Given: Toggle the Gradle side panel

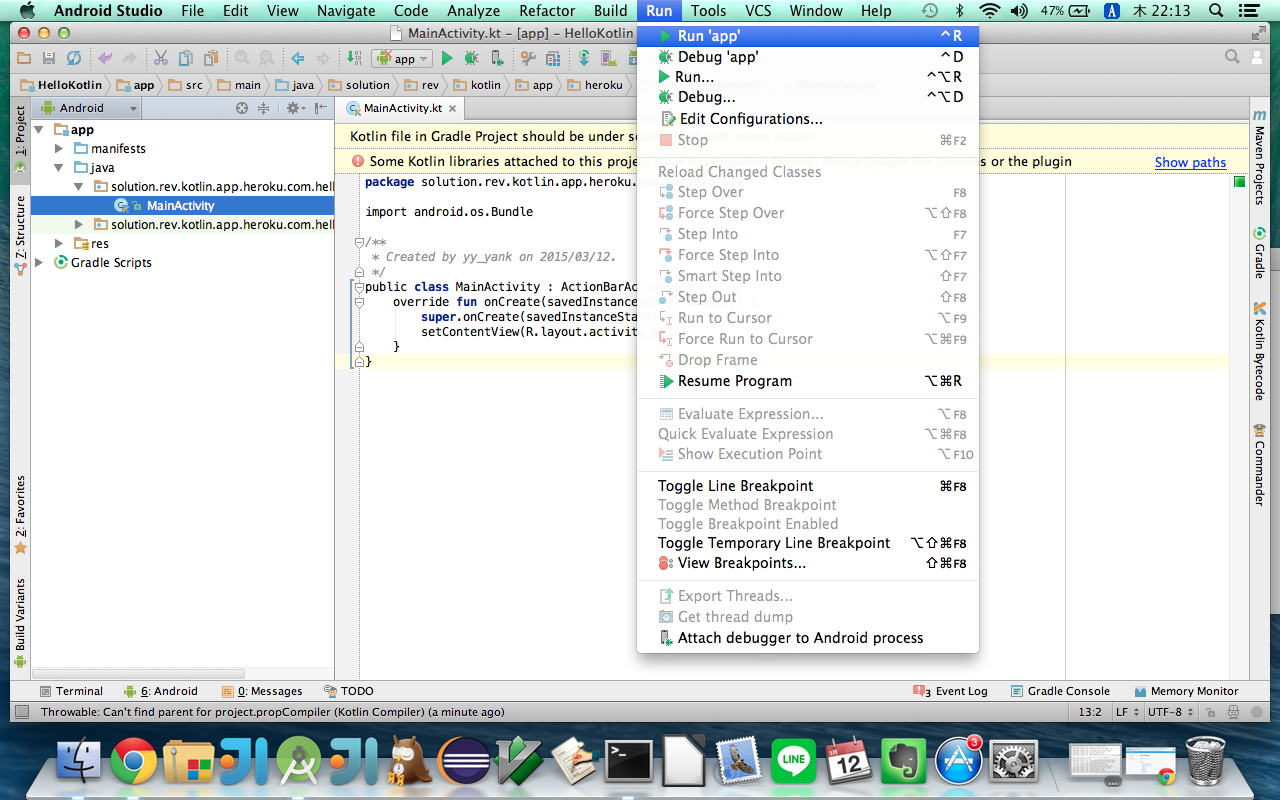Looking at the screenshot, I should coord(1259,252).
